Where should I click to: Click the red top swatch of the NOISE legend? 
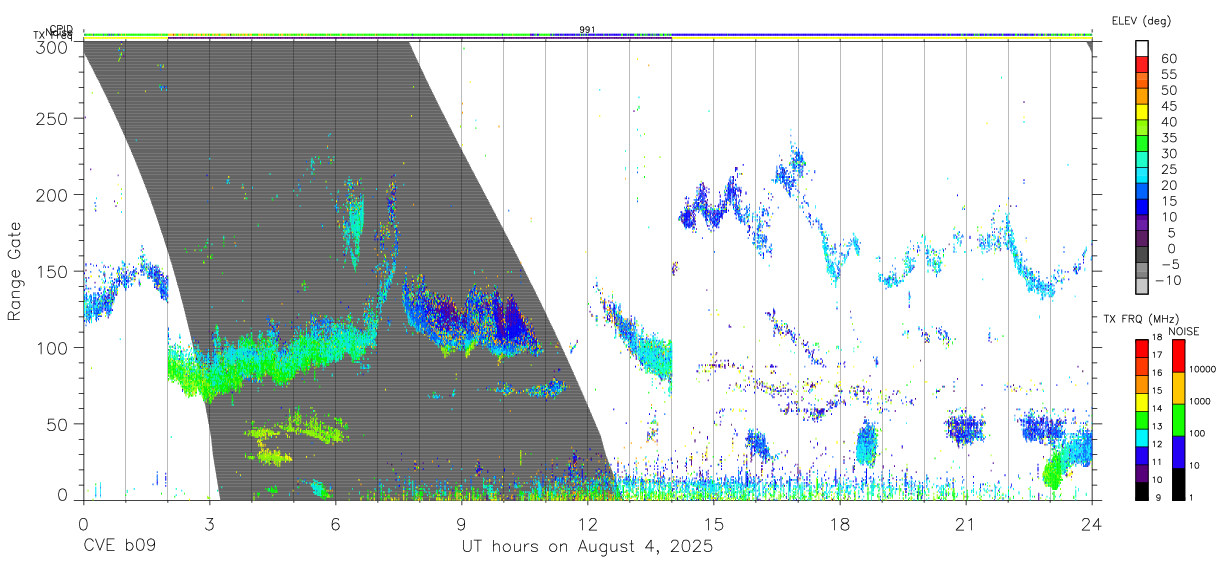[x=1178, y=356]
